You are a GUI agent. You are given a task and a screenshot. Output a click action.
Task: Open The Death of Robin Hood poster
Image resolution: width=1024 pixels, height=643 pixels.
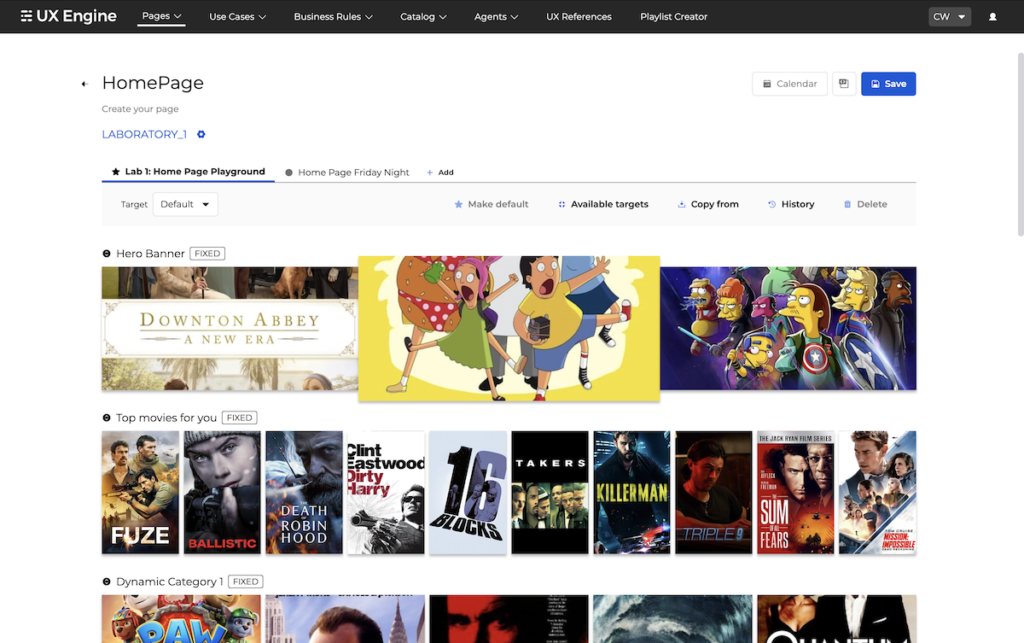tap(304, 492)
